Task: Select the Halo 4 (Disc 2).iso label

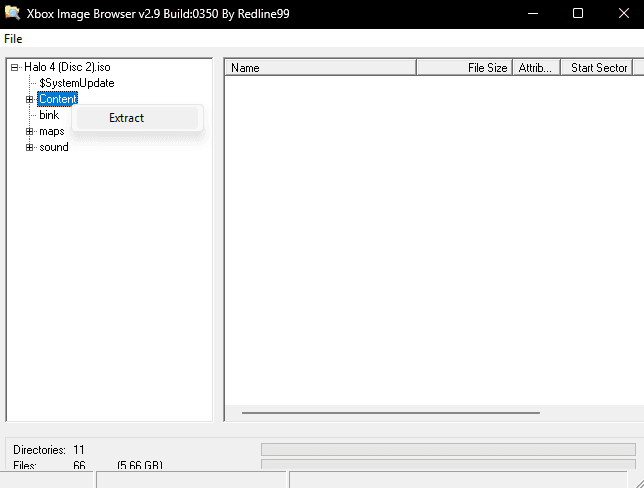Action: pyautogui.click(x=67, y=67)
